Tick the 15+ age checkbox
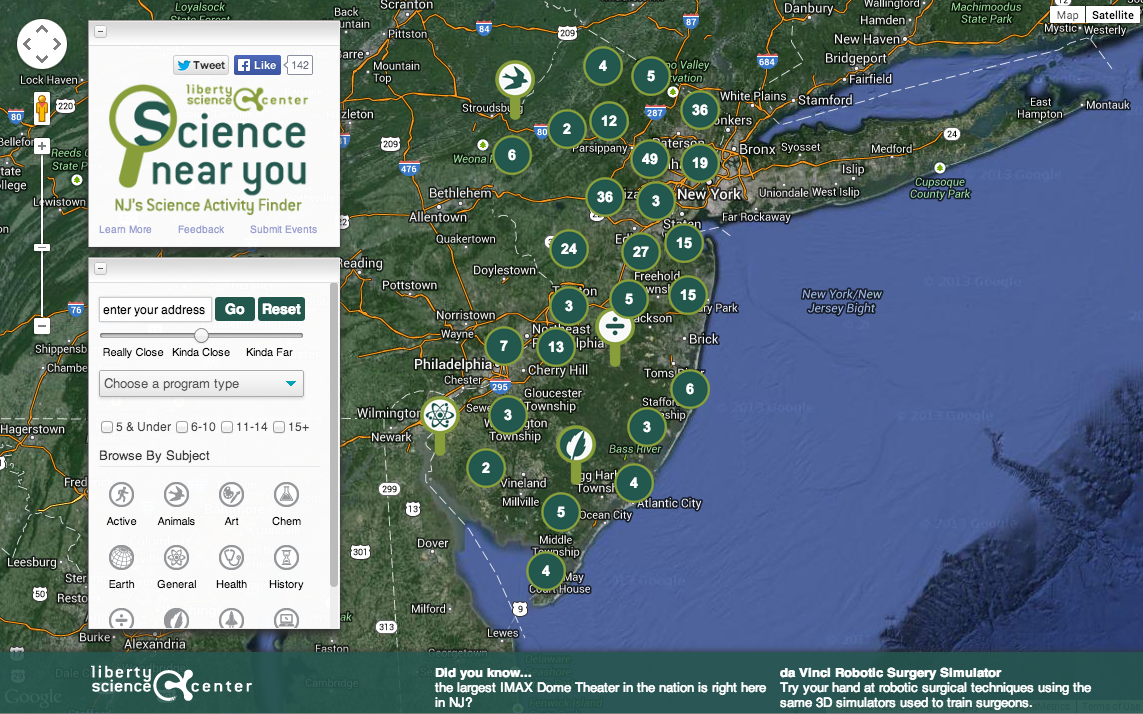This screenshot has width=1143, height=714. click(279, 427)
